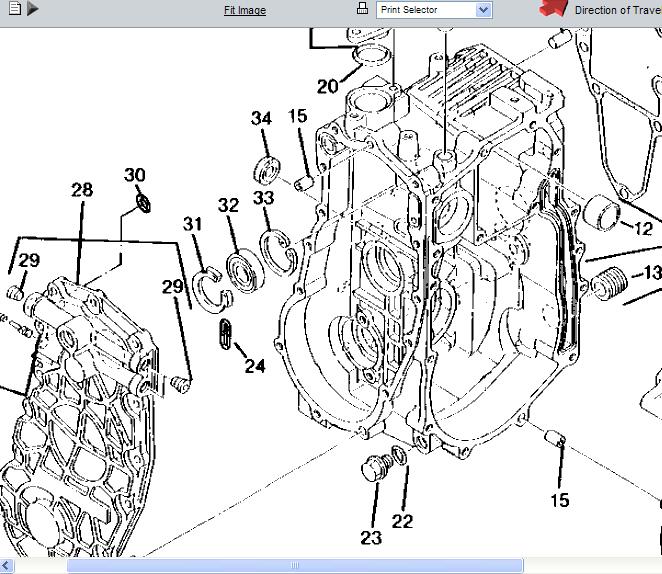Click the horizontal scrollbar thumb
Screen dimensions: 662x574
pyautogui.click(x=294, y=566)
